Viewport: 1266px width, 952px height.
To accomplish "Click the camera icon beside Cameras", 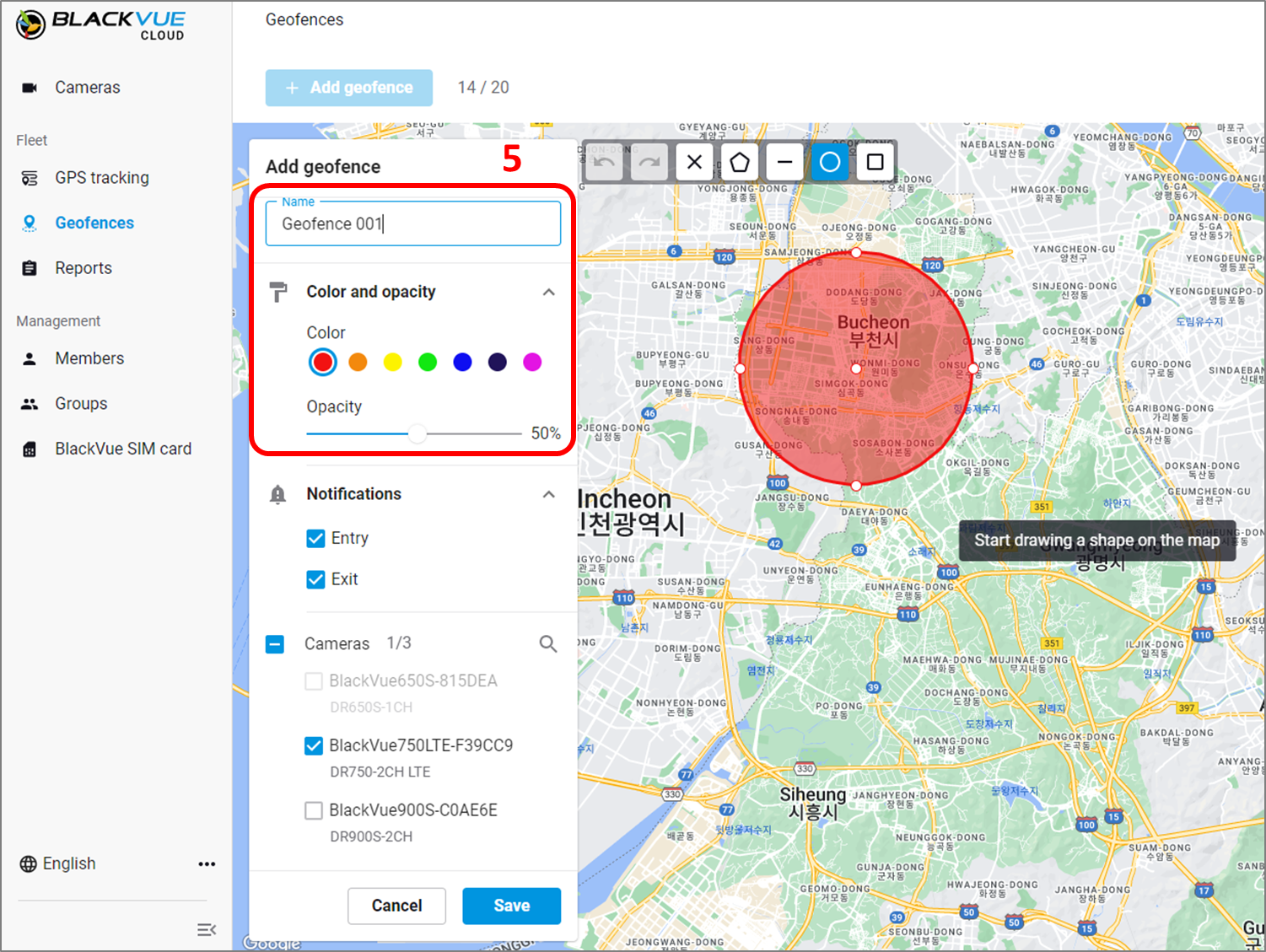I will (30, 88).
